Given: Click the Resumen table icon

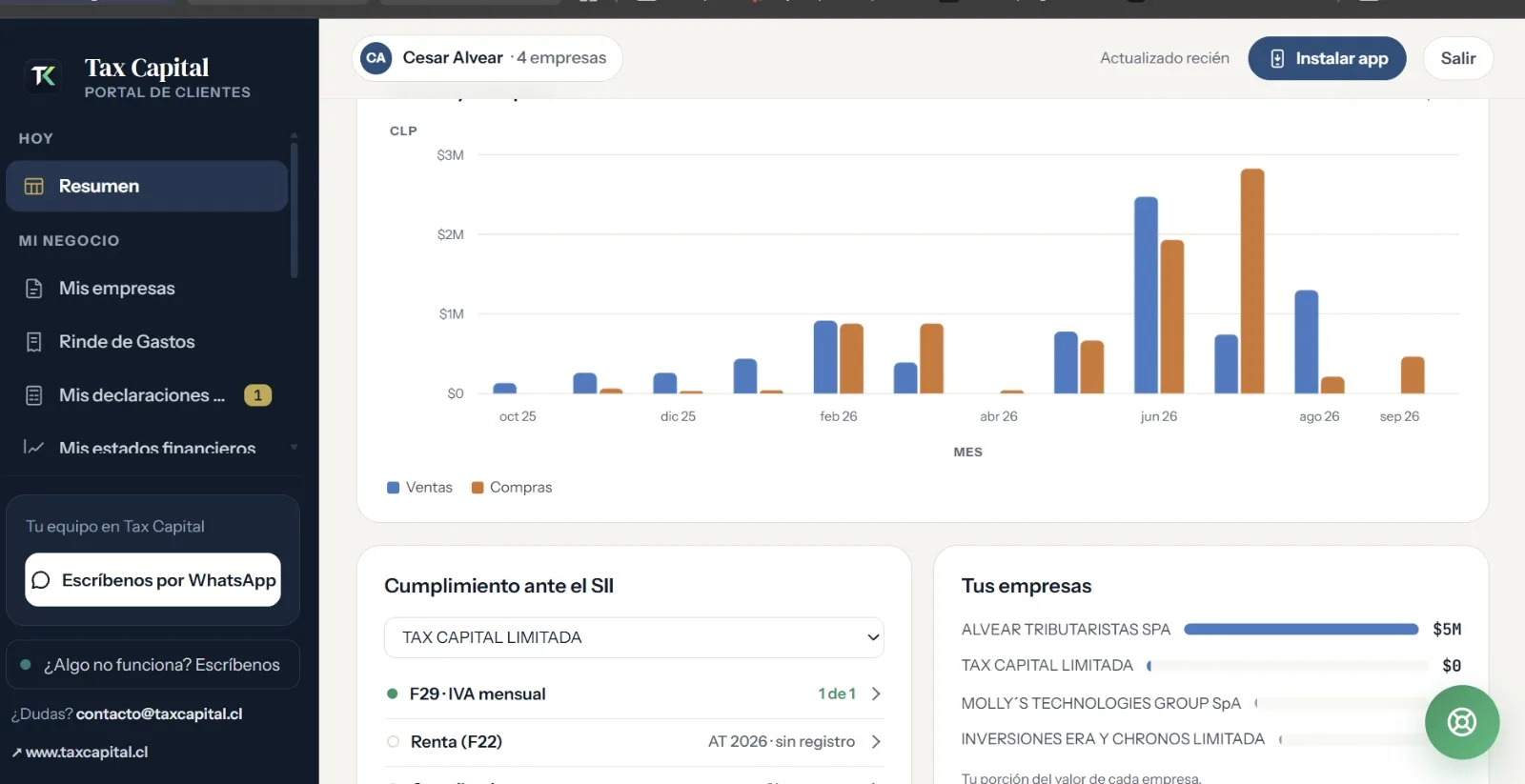Looking at the screenshot, I should [34, 187].
